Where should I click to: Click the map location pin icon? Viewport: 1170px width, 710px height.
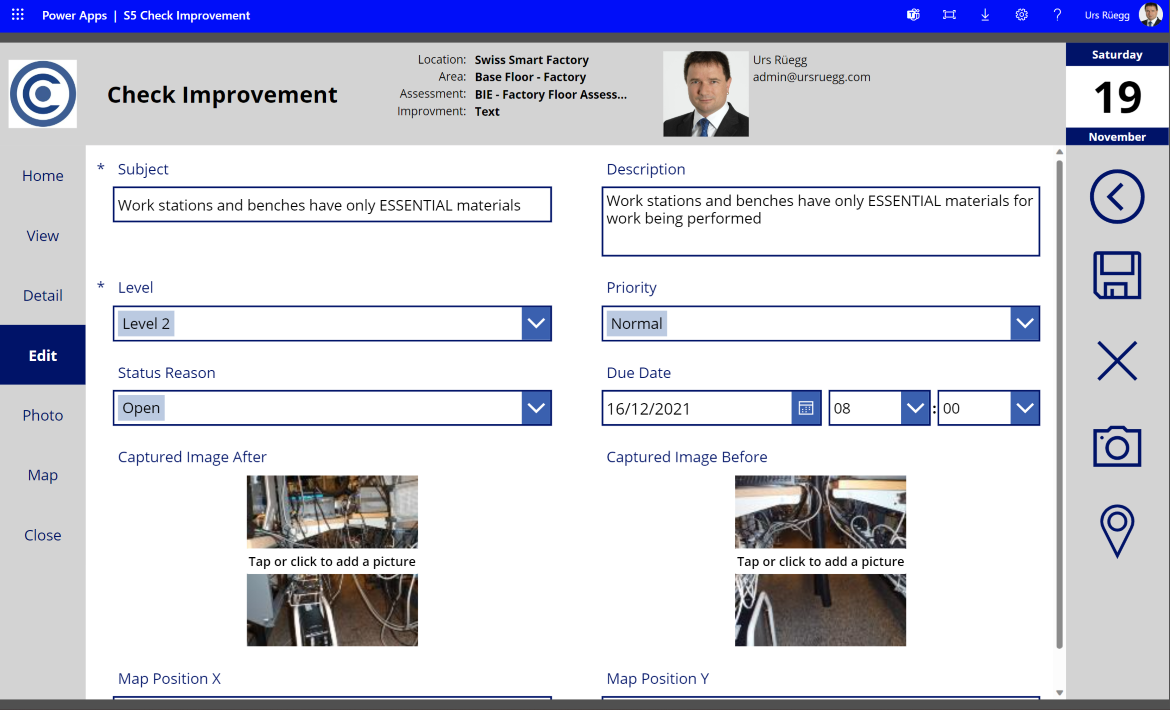coord(1117,531)
